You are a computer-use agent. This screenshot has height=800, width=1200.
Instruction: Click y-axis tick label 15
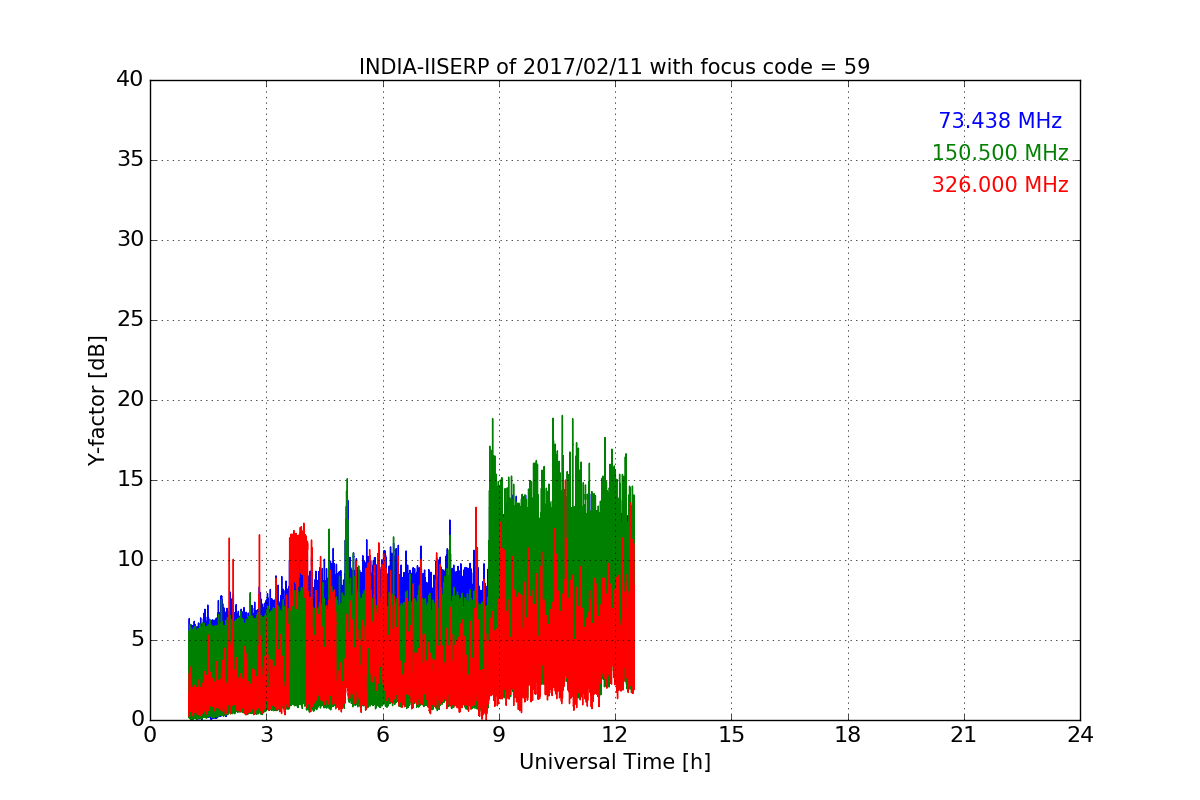pyautogui.click(x=130, y=480)
